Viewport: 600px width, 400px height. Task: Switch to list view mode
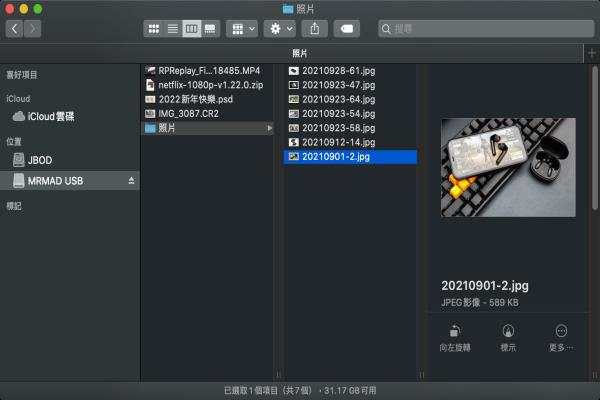pyautogui.click(x=172, y=29)
